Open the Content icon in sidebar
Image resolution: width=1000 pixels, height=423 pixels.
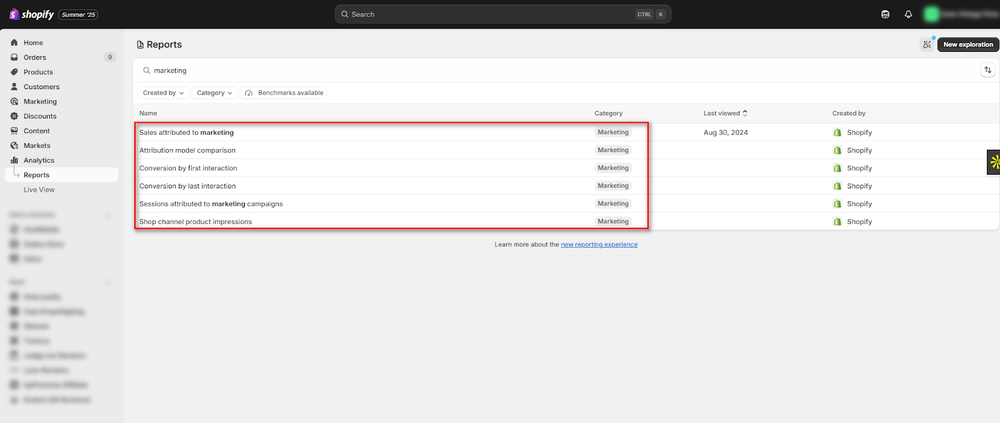tap(14, 131)
